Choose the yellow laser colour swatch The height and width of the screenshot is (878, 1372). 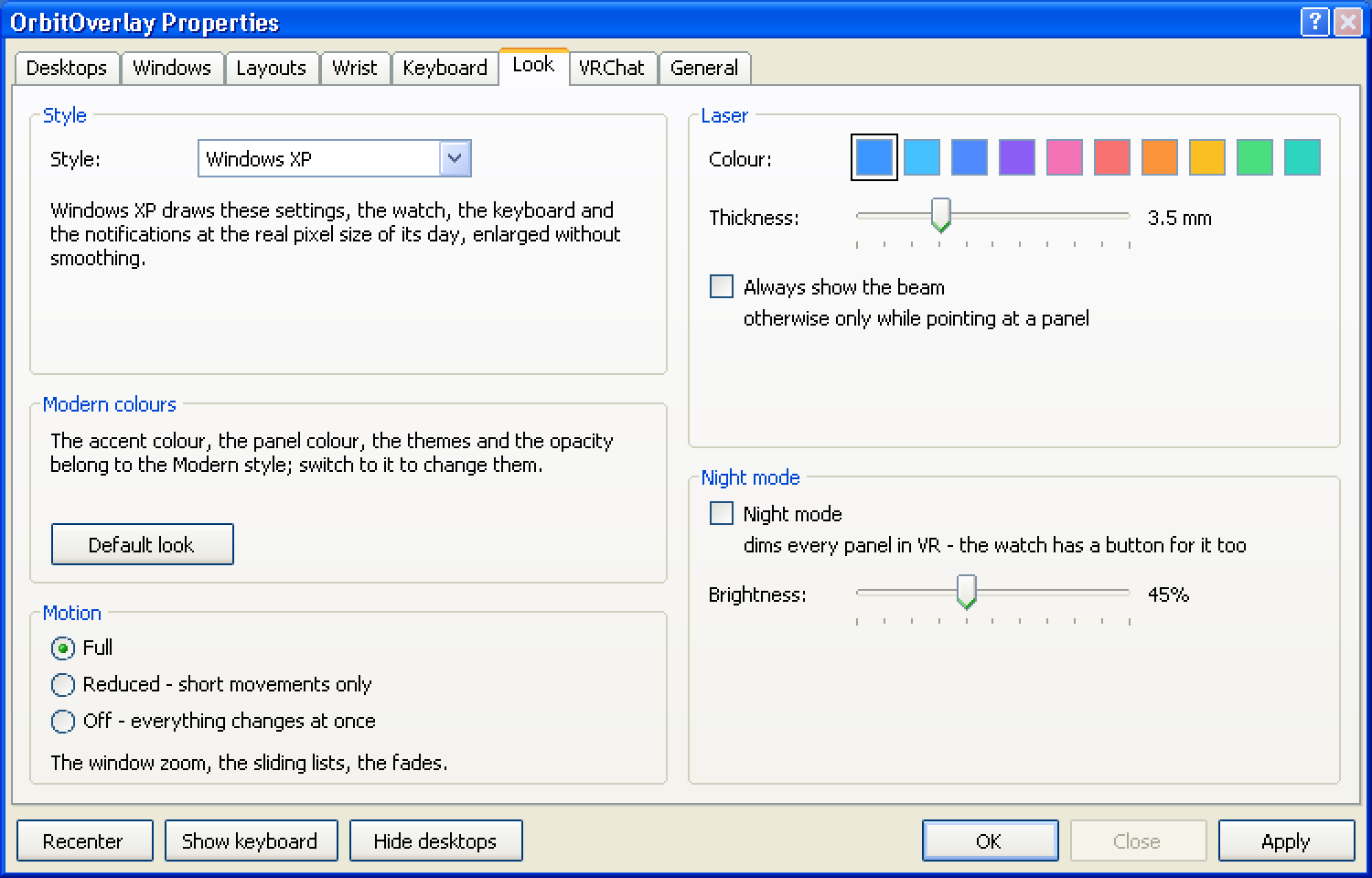[x=1207, y=157]
